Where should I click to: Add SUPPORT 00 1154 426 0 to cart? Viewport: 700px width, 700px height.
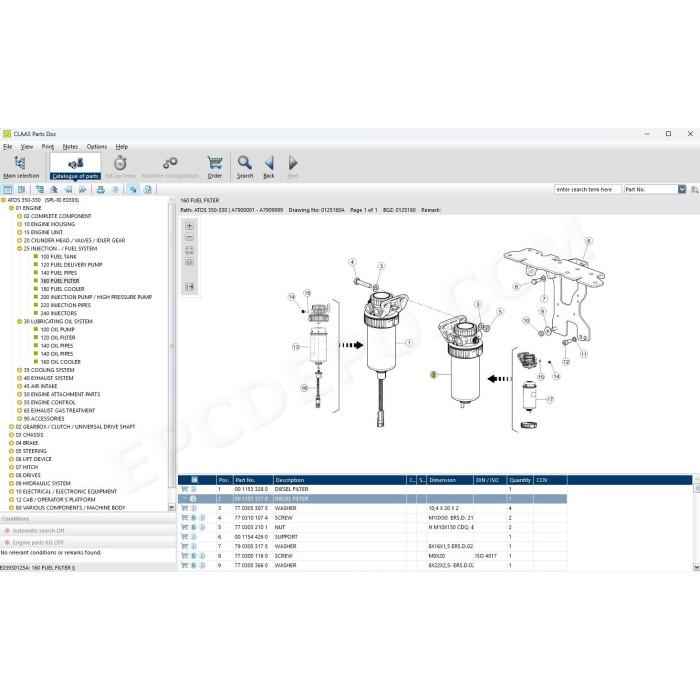coord(184,537)
